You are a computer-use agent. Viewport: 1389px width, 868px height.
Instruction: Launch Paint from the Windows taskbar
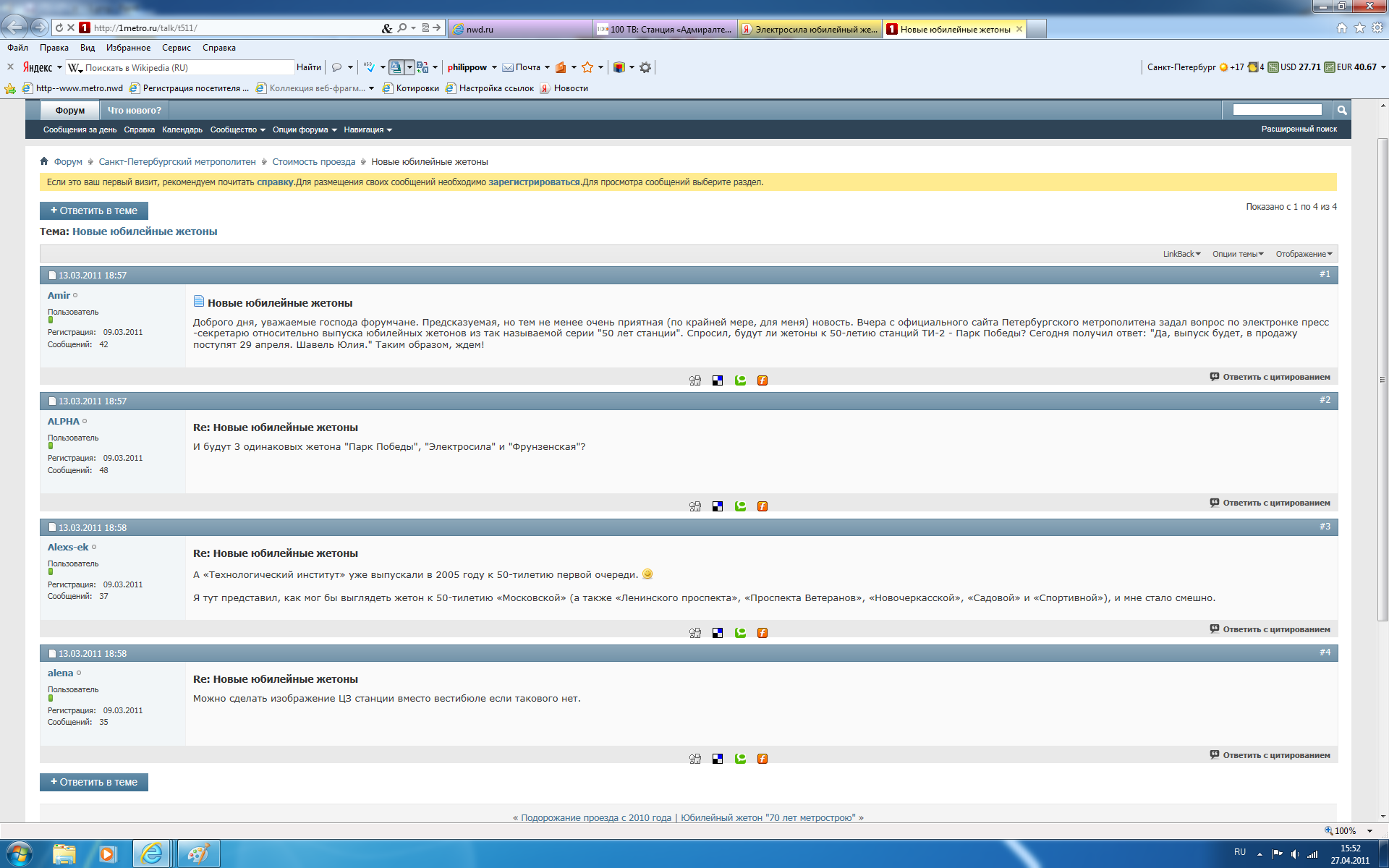coord(197,854)
